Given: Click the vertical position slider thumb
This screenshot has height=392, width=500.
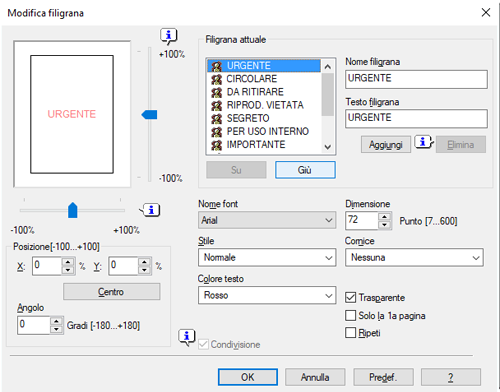Looking at the screenshot, I should pyautogui.click(x=149, y=115).
